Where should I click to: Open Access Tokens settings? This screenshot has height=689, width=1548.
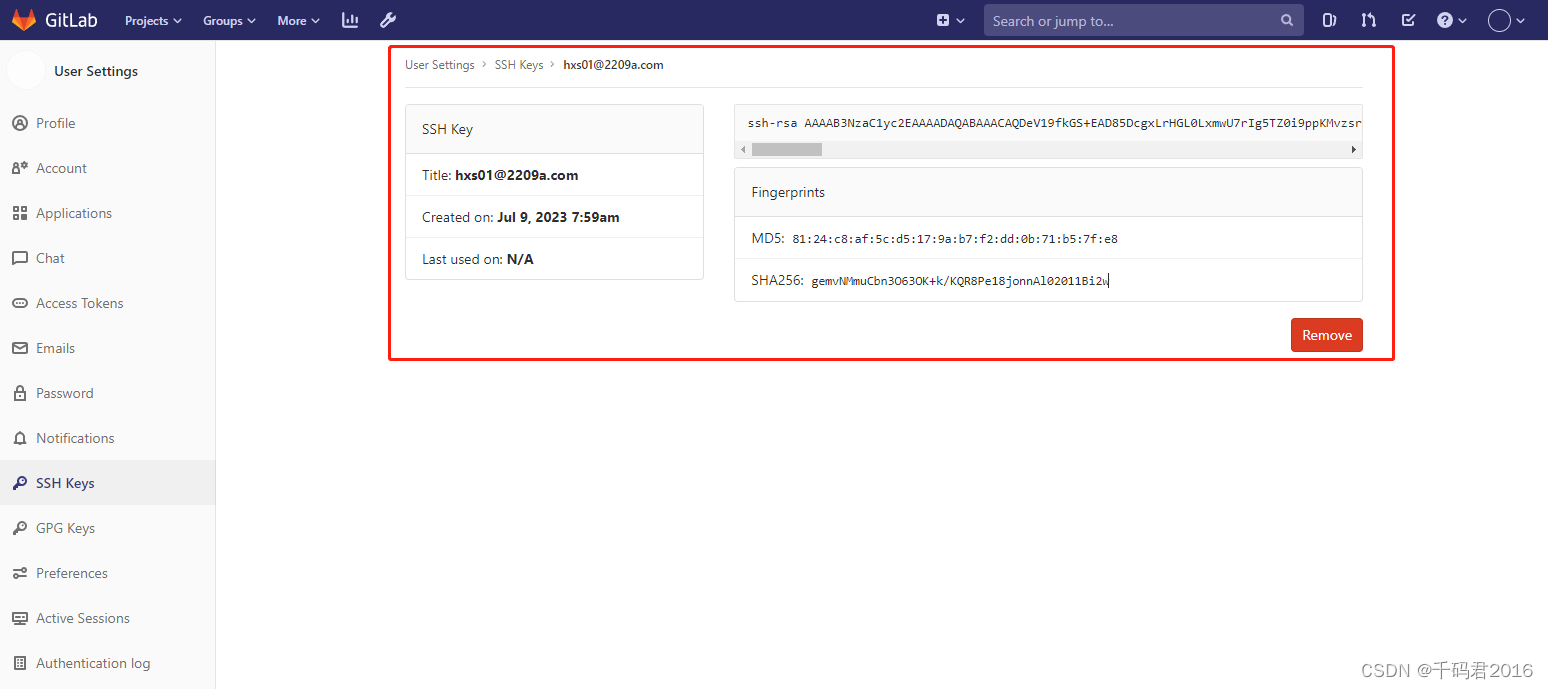(x=79, y=302)
